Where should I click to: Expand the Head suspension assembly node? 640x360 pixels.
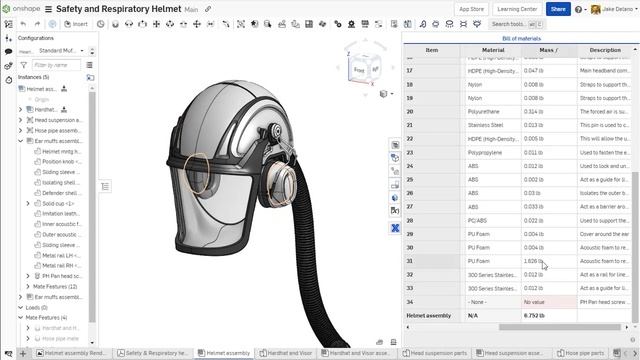(20, 120)
